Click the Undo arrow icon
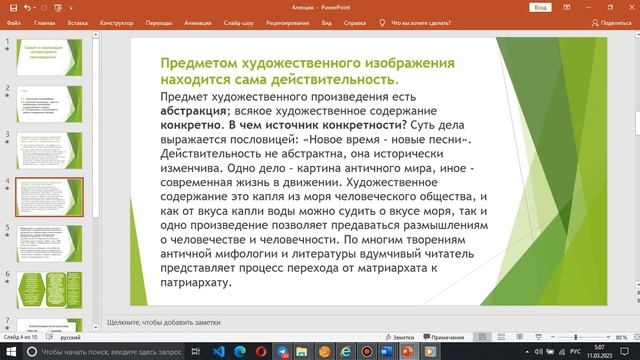 click(27, 8)
